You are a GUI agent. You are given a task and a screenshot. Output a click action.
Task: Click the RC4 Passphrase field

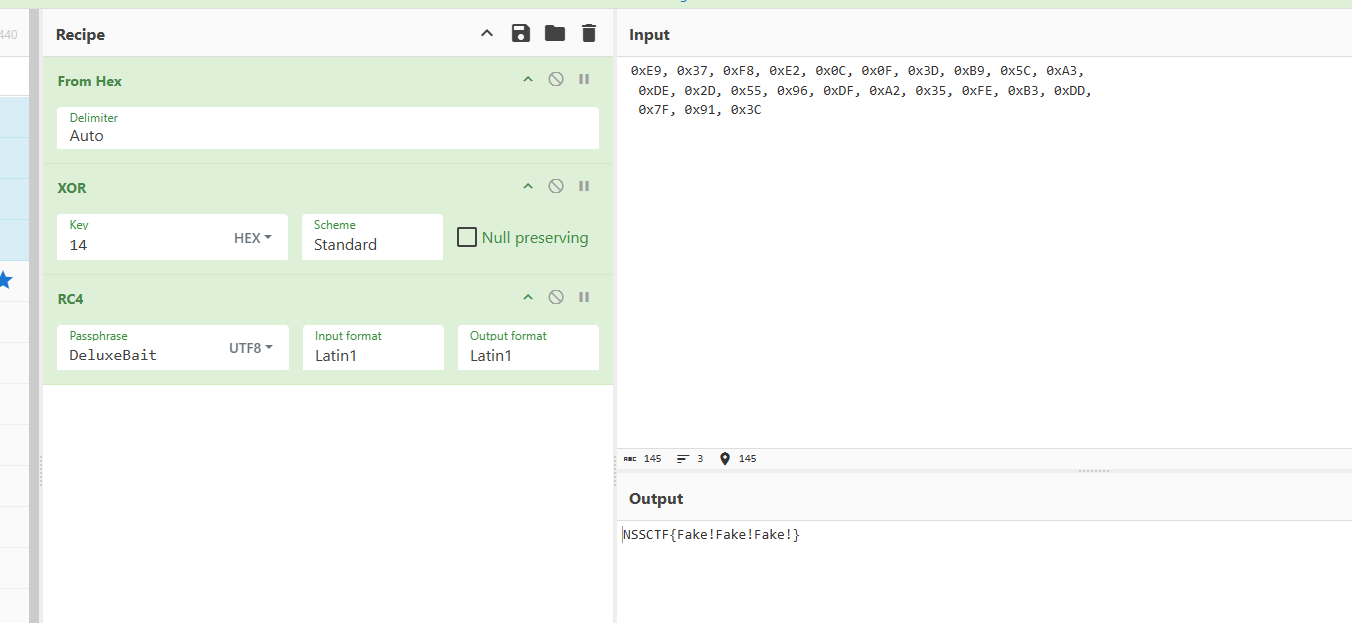coord(140,354)
